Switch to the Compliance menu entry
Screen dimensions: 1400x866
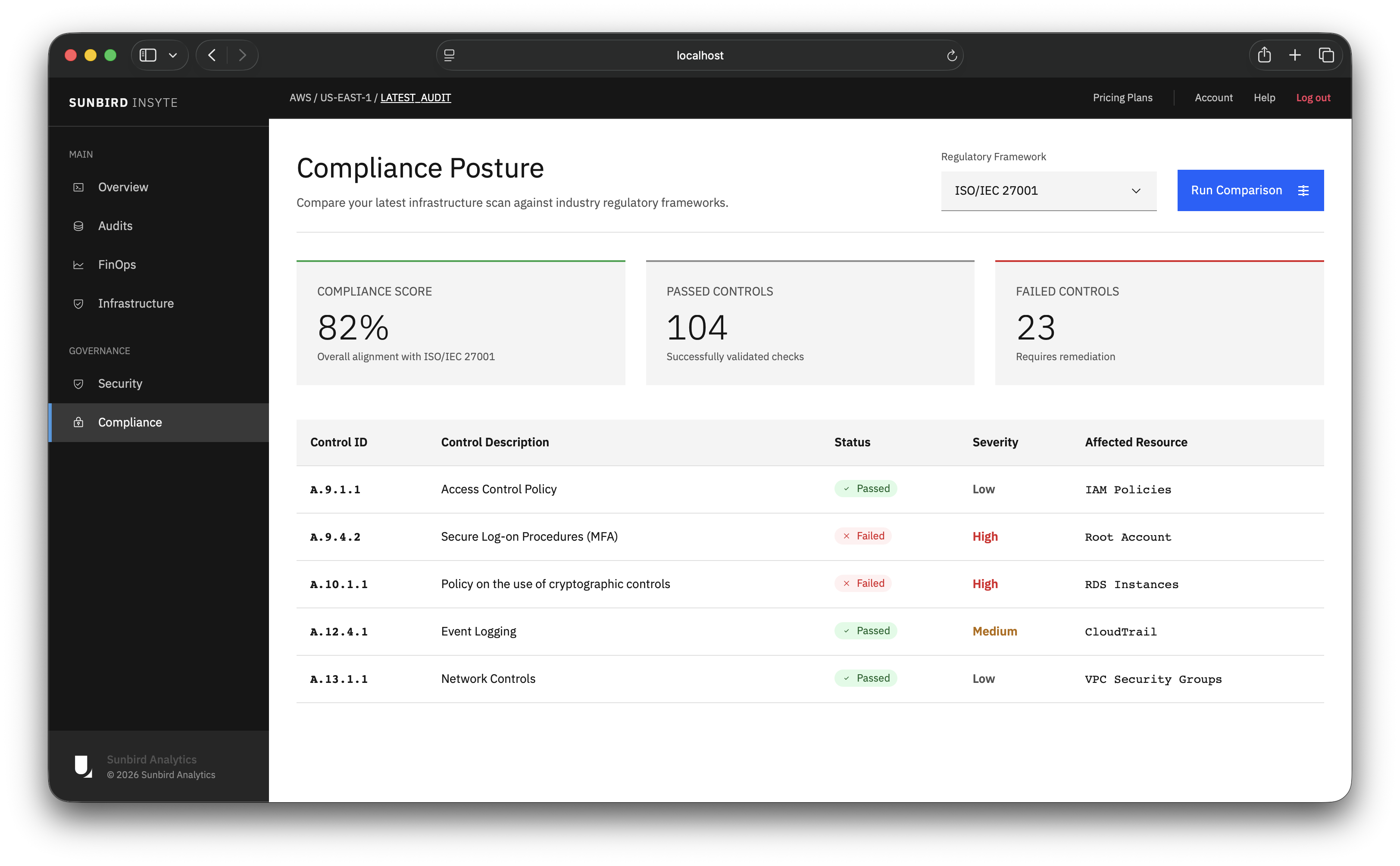129,422
